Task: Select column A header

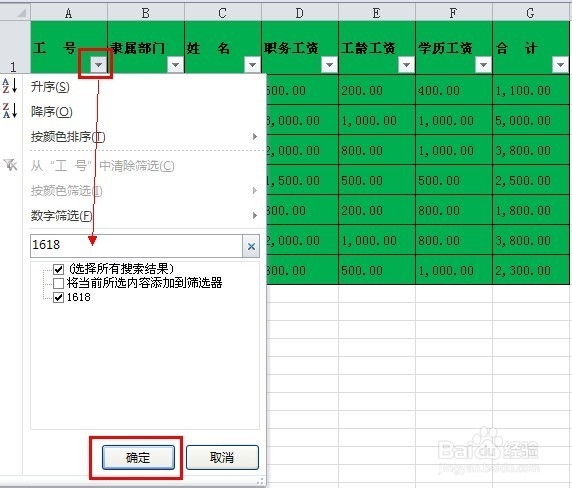Action: point(69,13)
